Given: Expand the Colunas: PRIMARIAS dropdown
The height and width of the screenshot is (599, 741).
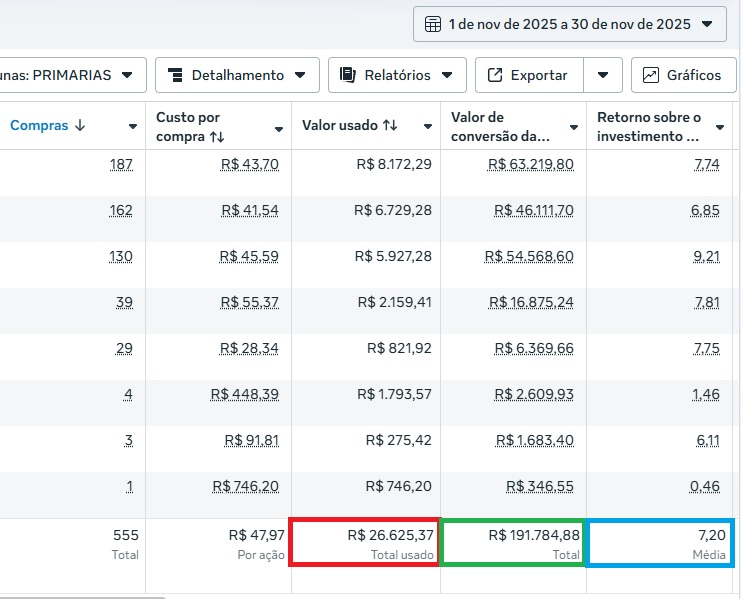Looking at the screenshot, I should point(127,75).
